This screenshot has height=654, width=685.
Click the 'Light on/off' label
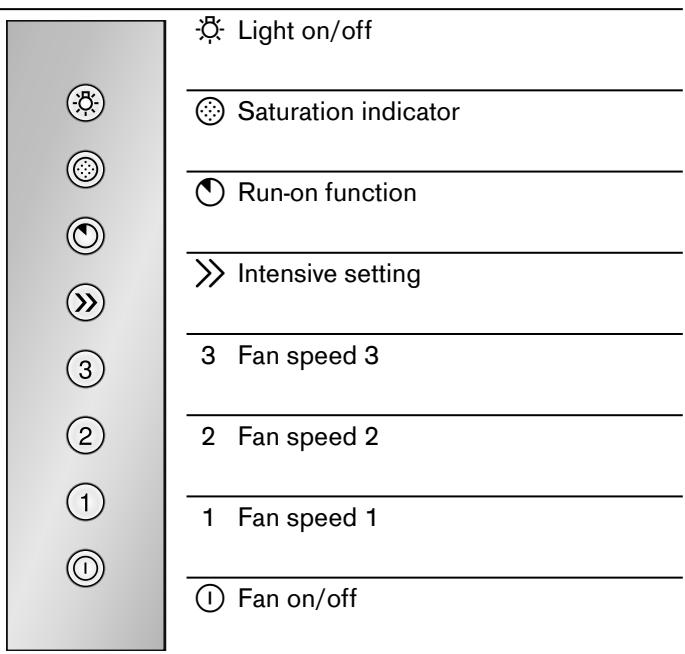pos(305,31)
